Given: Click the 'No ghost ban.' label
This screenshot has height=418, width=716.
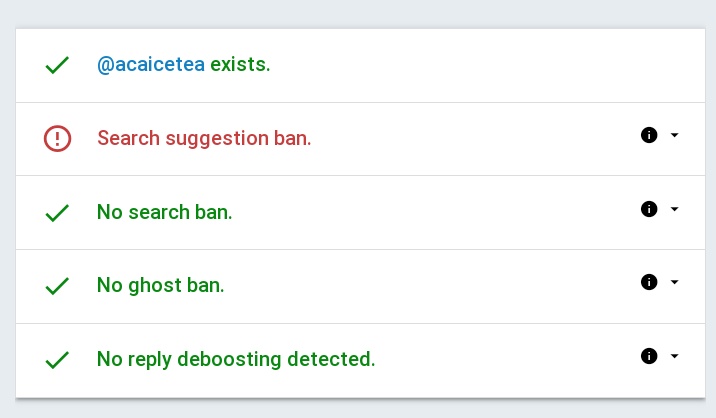Looking at the screenshot, I should (160, 285).
